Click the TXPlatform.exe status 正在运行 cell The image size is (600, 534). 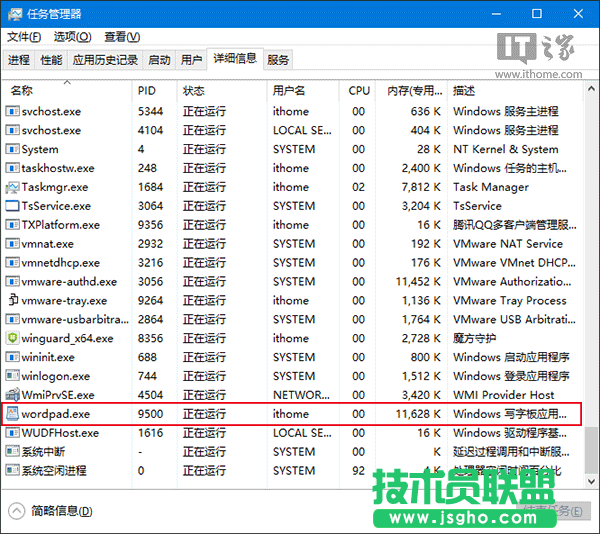[204, 225]
